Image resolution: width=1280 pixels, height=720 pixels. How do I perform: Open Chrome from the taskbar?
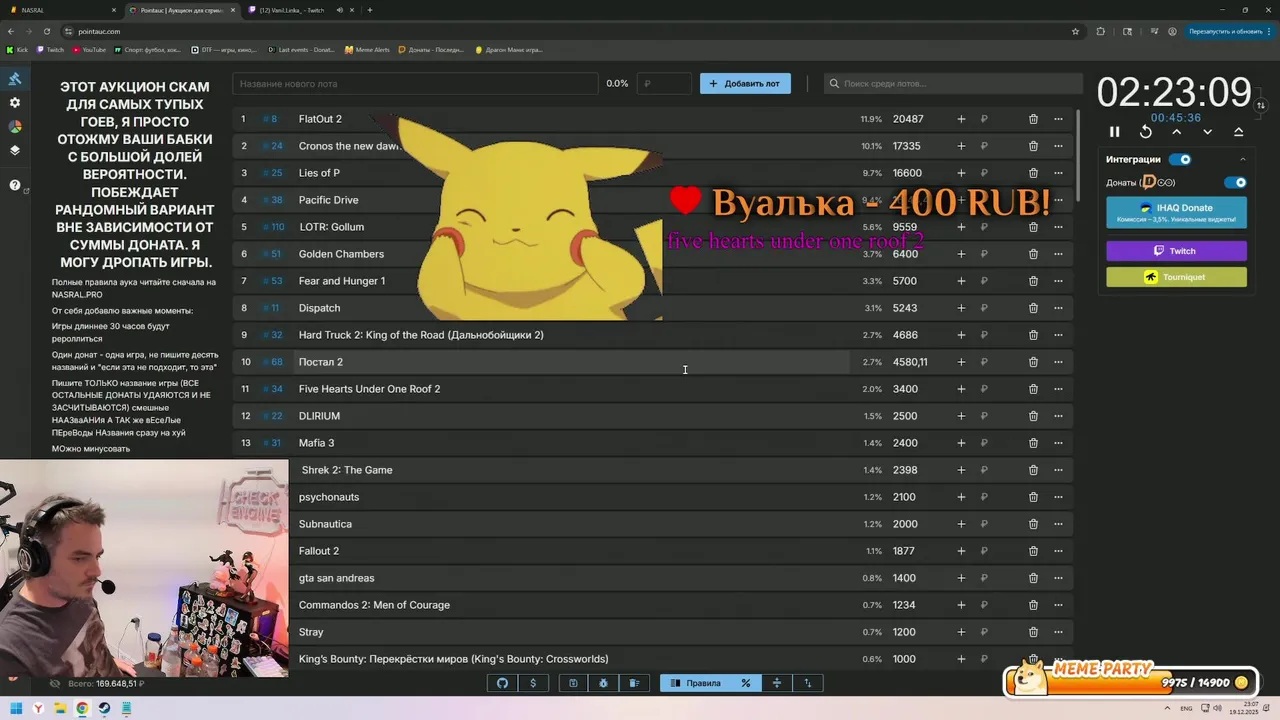coord(82,708)
